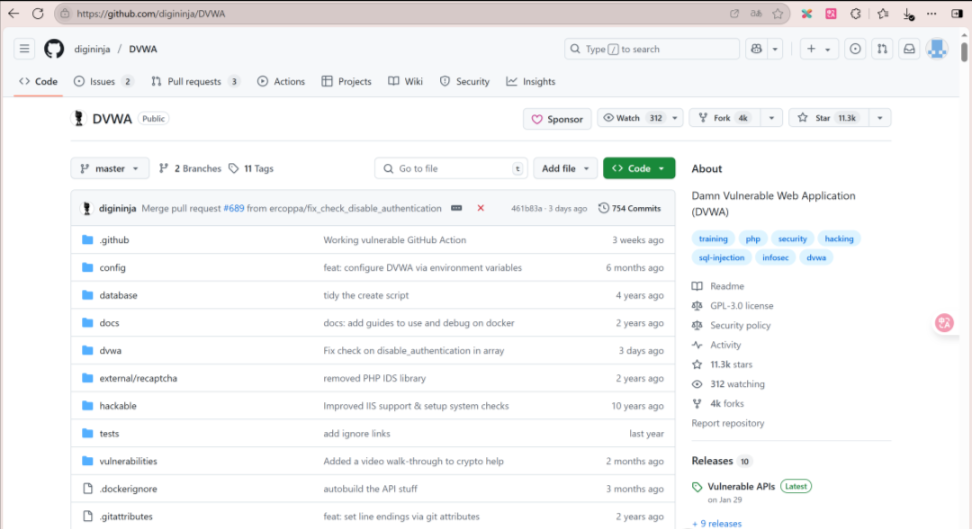Image resolution: width=972 pixels, height=529 pixels.
Task: Open the dvwa folder
Action: [110, 350]
